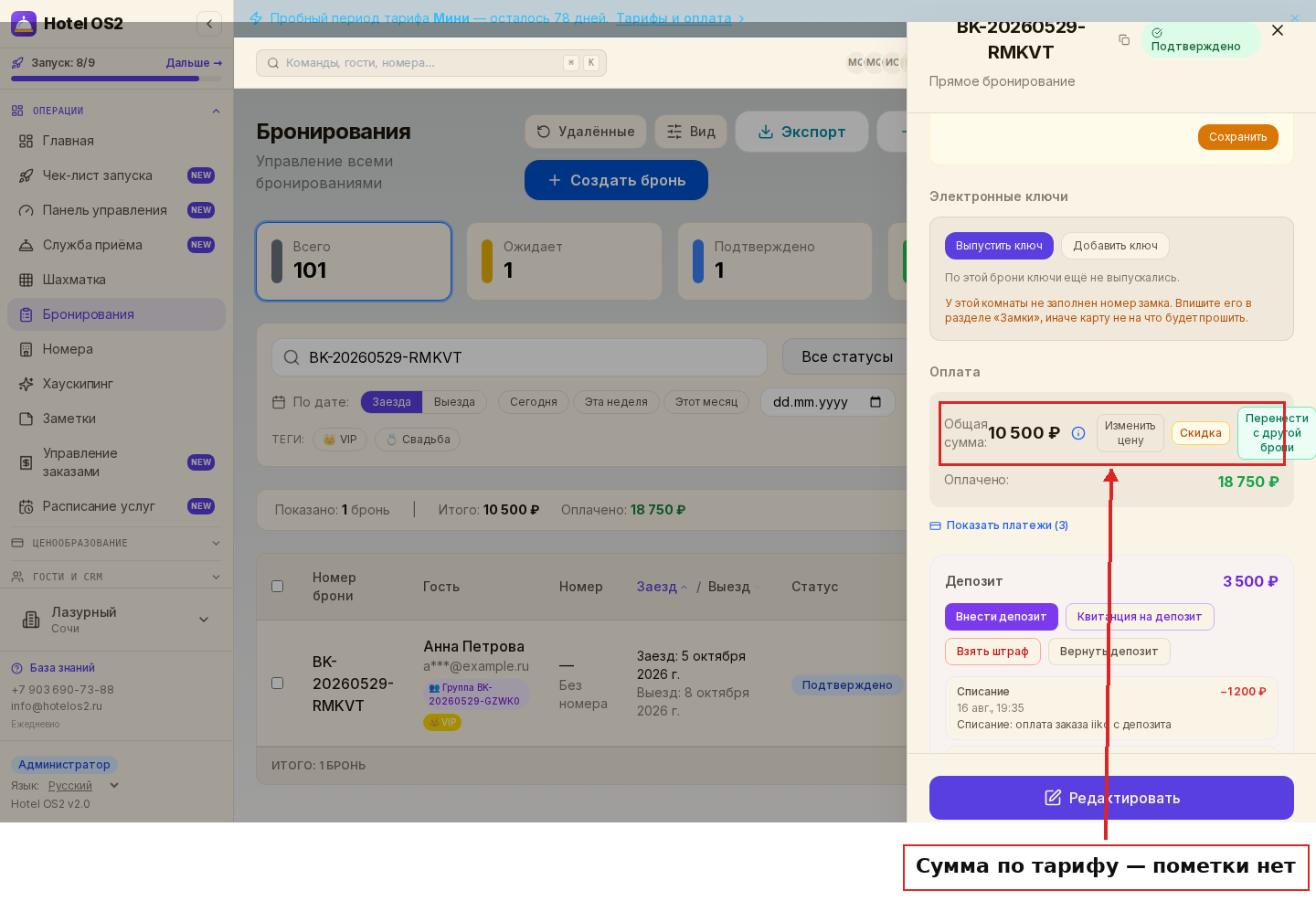Screen dimensions: 1316x912
Task: Tick the select-all checkbox in table header
Action: 278,587
